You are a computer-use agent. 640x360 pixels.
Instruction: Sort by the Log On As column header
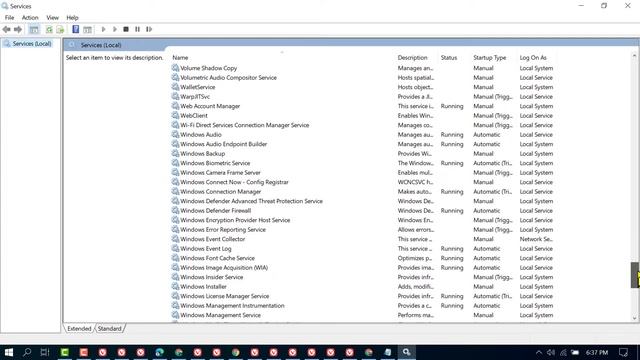tap(533, 58)
